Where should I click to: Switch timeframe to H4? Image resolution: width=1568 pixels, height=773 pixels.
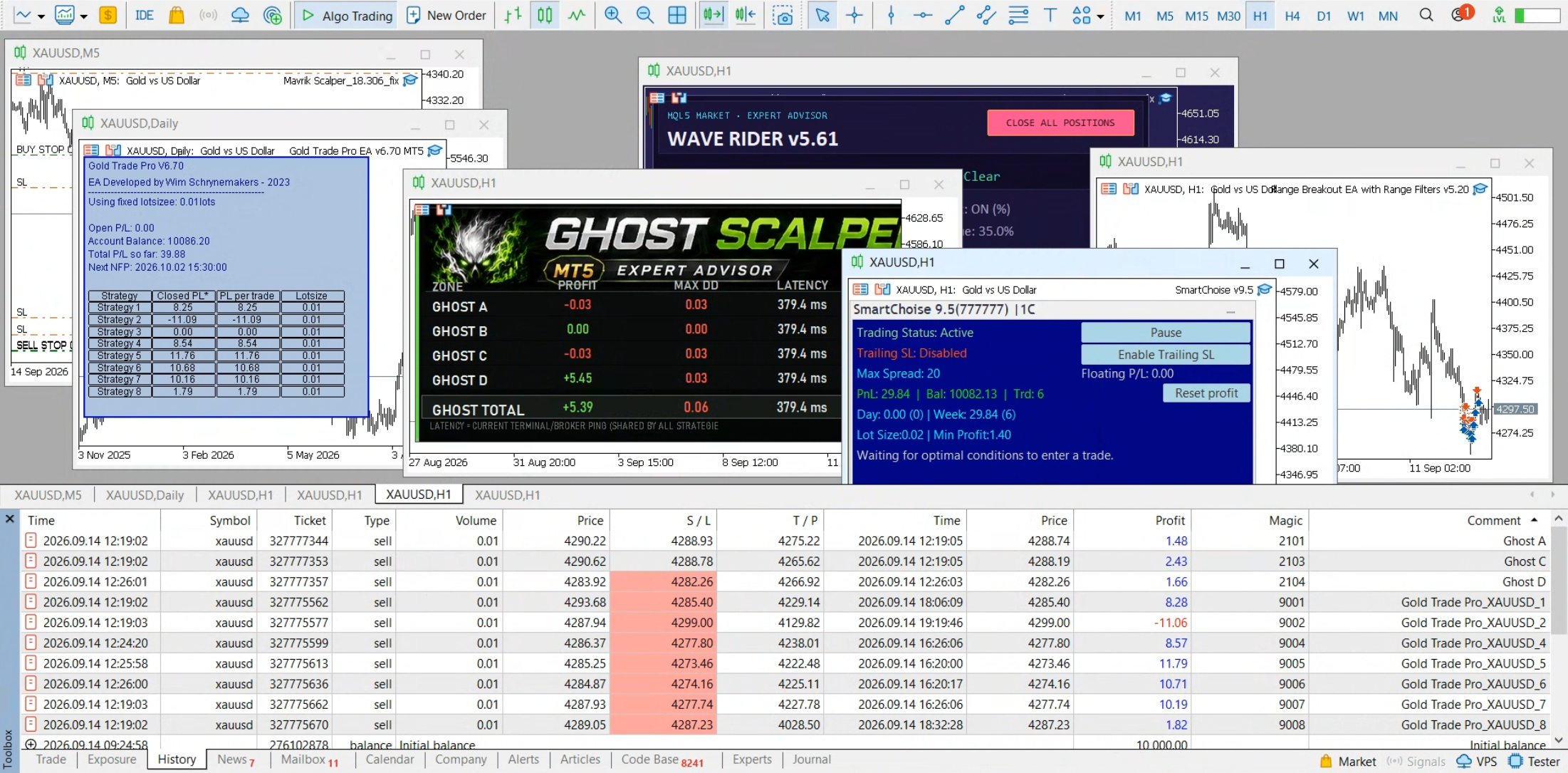tap(1292, 16)
